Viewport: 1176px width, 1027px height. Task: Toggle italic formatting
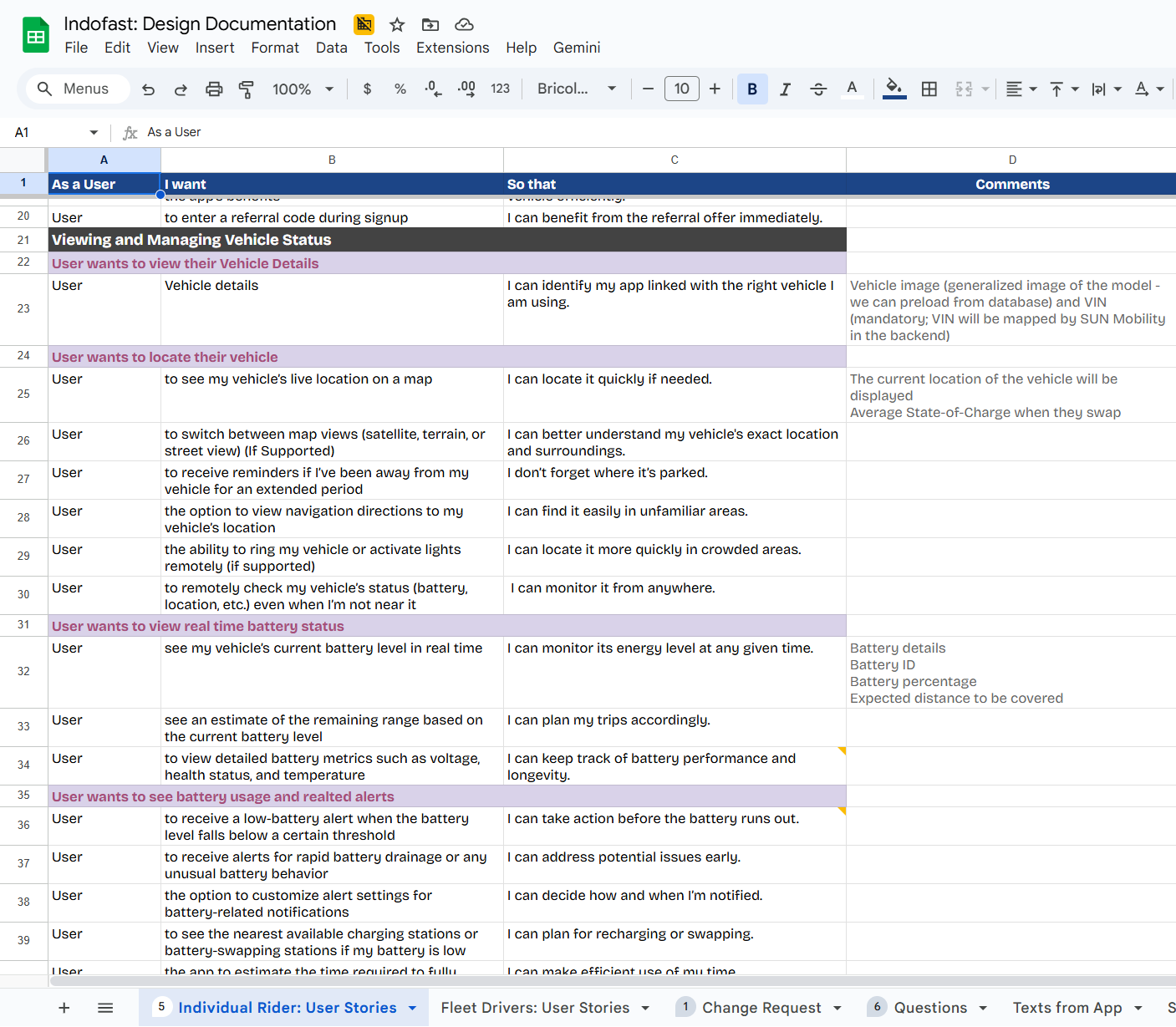[785, 89]
